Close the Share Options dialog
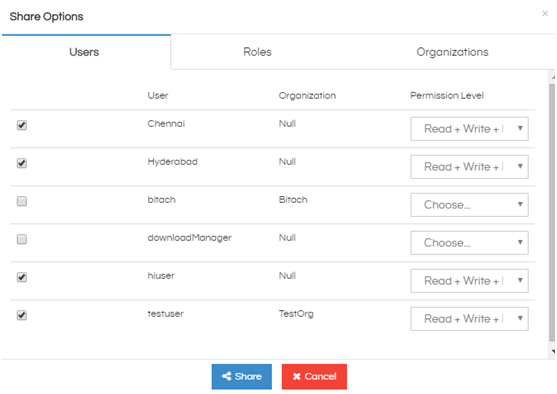The width and height of the screenshot is (557, 394). click(x=545, y=14)
